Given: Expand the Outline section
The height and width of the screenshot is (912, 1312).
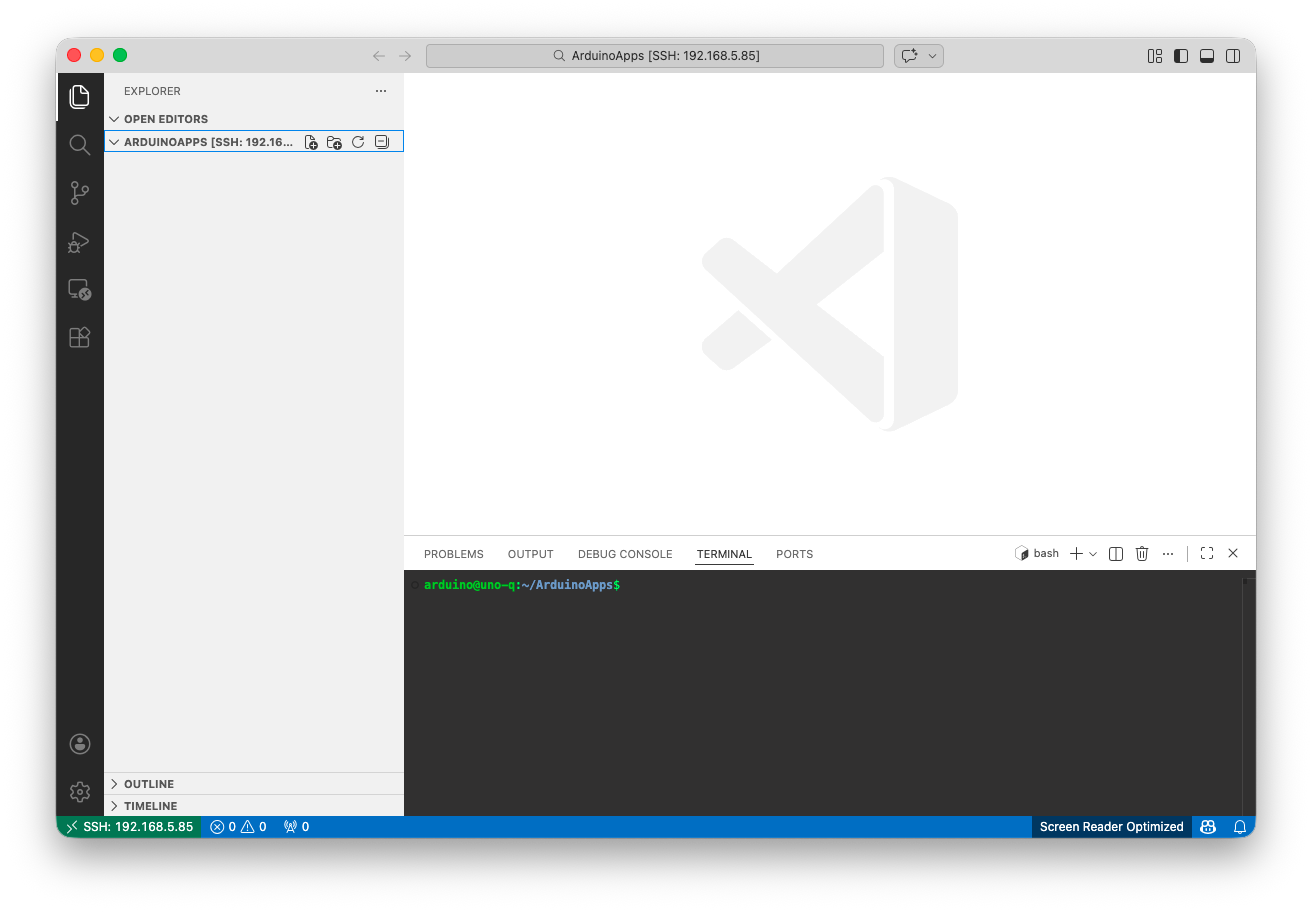Looking at the screenshot, I should (x=254, y=784).
